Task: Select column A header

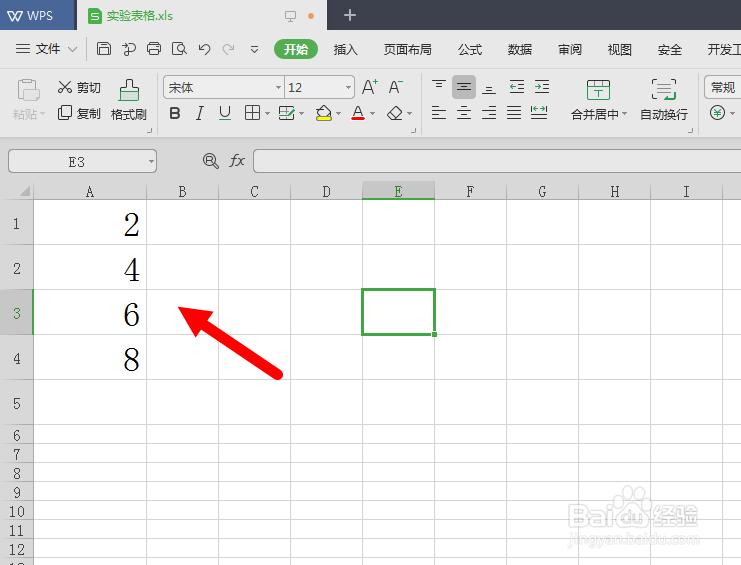Action: tap(90, 191)
